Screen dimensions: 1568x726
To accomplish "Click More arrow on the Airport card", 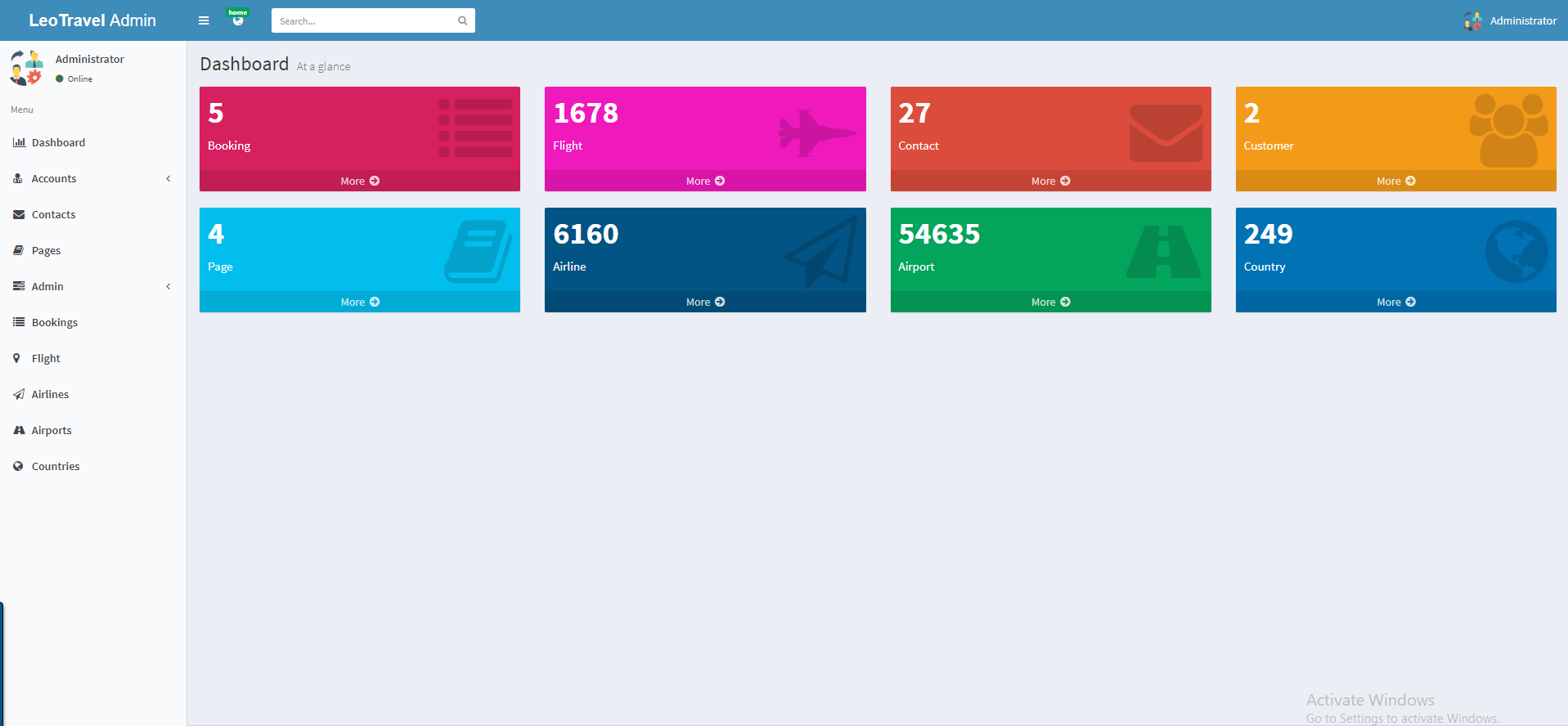I will coord(1065,302).
